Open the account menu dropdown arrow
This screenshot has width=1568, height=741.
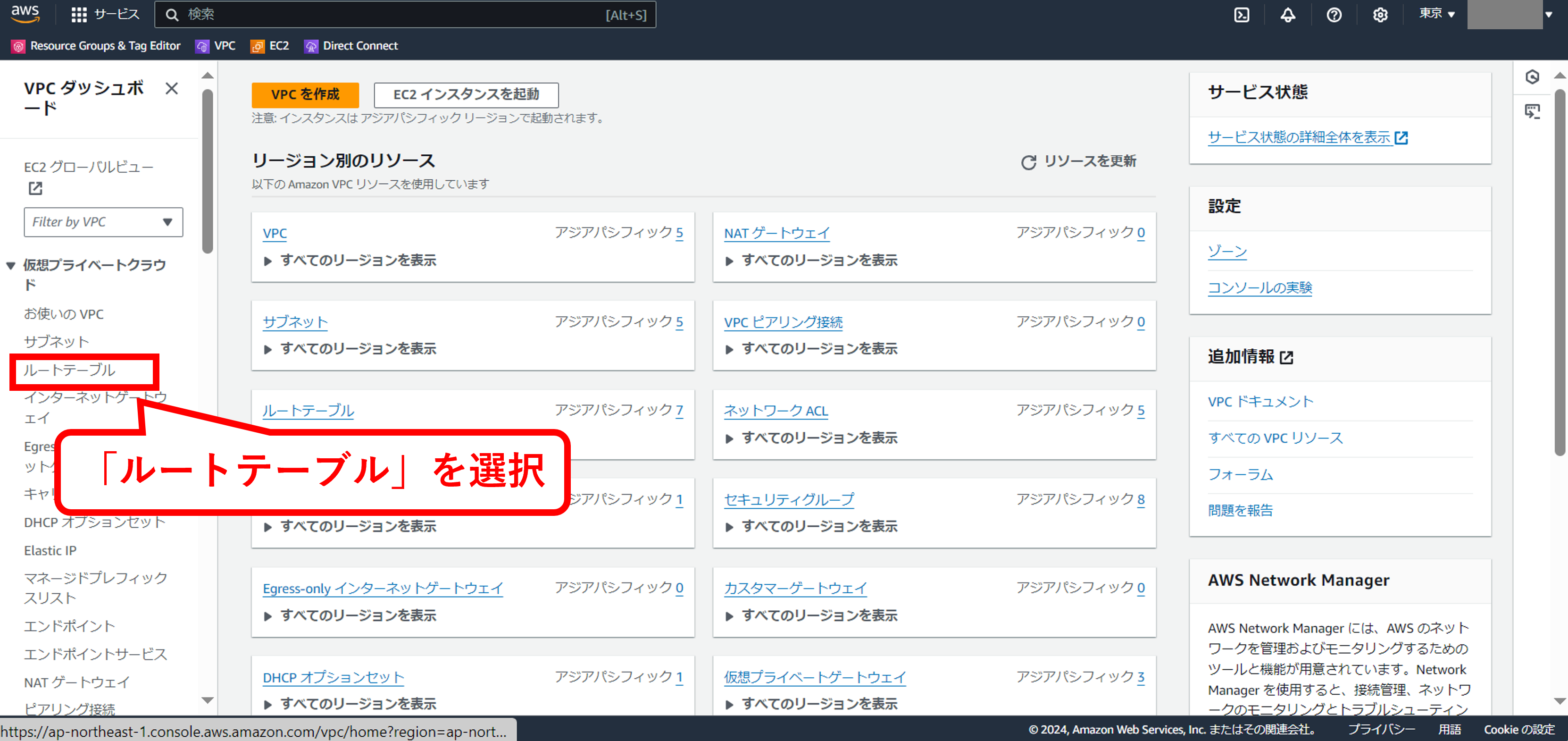(x=1549, y=15)
